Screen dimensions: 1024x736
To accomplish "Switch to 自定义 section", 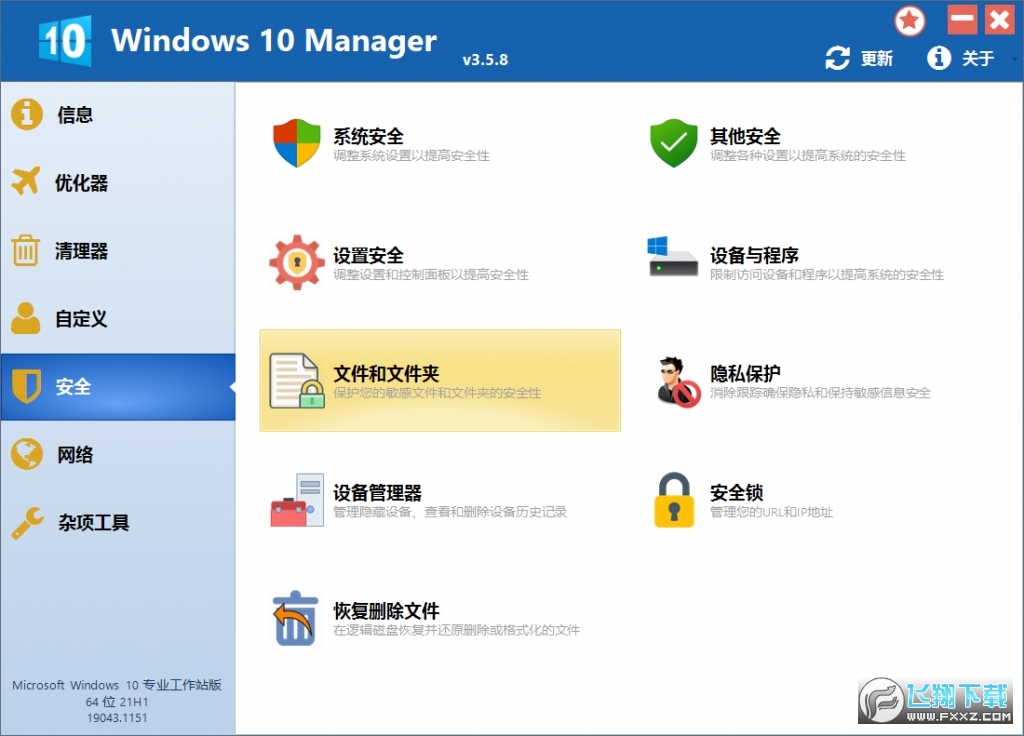I will tap(81, 319).
